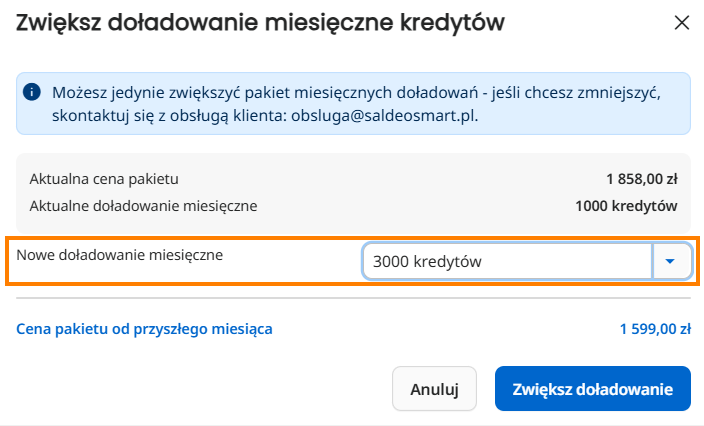Click the 1 858,00 zł current price
Viewport: 704px width, 426px height.
coord(642,179)
